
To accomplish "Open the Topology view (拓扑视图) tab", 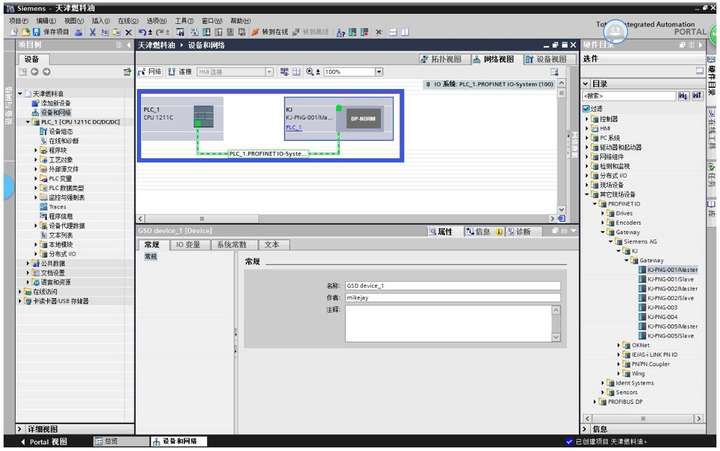I will click(441, 59).
